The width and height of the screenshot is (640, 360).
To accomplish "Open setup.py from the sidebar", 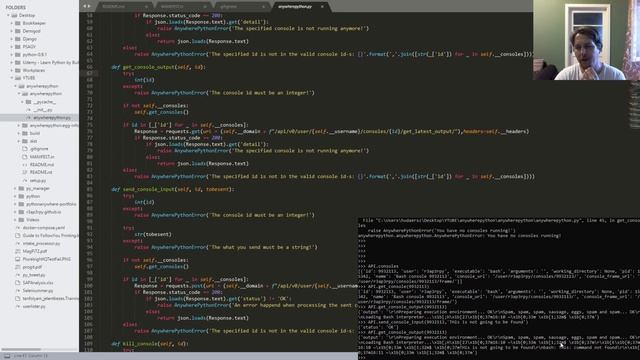I will 38,180.
